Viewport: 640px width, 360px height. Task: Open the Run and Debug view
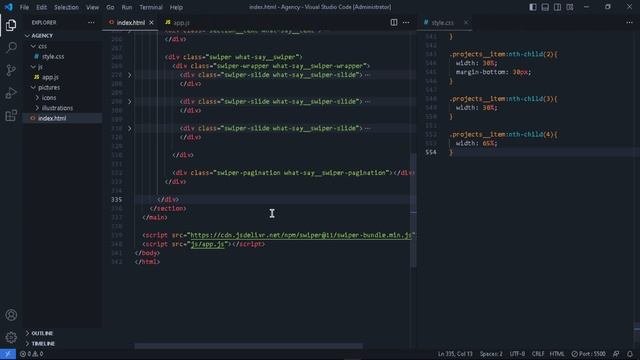(x=11, y=93)
